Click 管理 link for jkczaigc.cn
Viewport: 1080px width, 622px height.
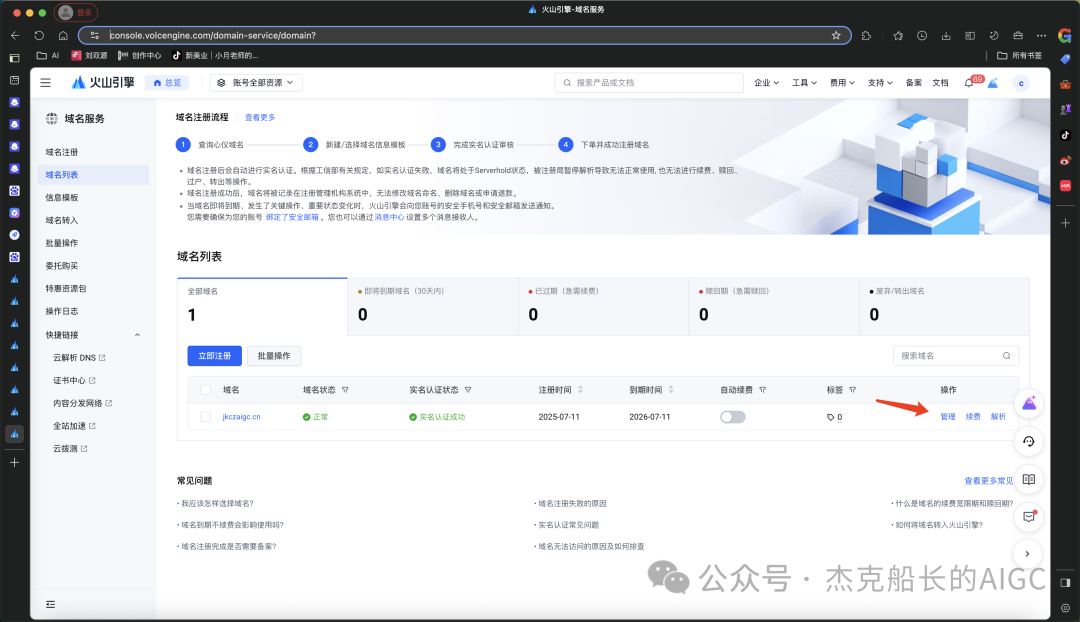(948, 417)
